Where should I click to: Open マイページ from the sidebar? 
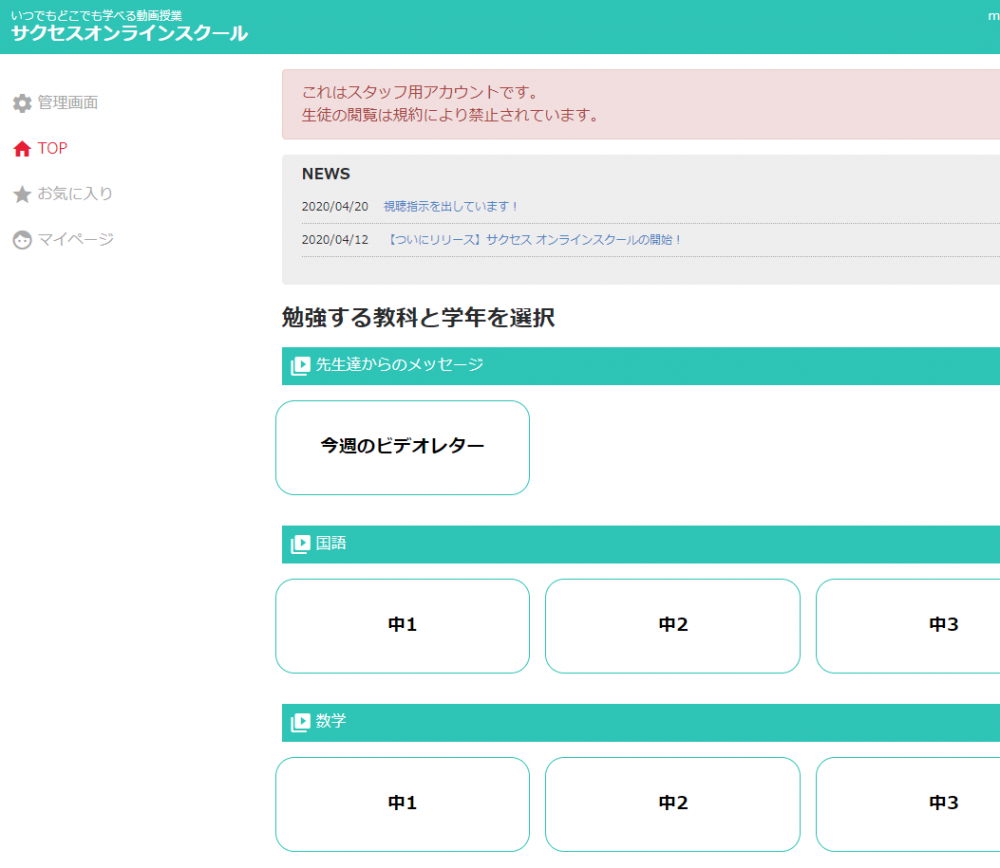tap(75, 240)
